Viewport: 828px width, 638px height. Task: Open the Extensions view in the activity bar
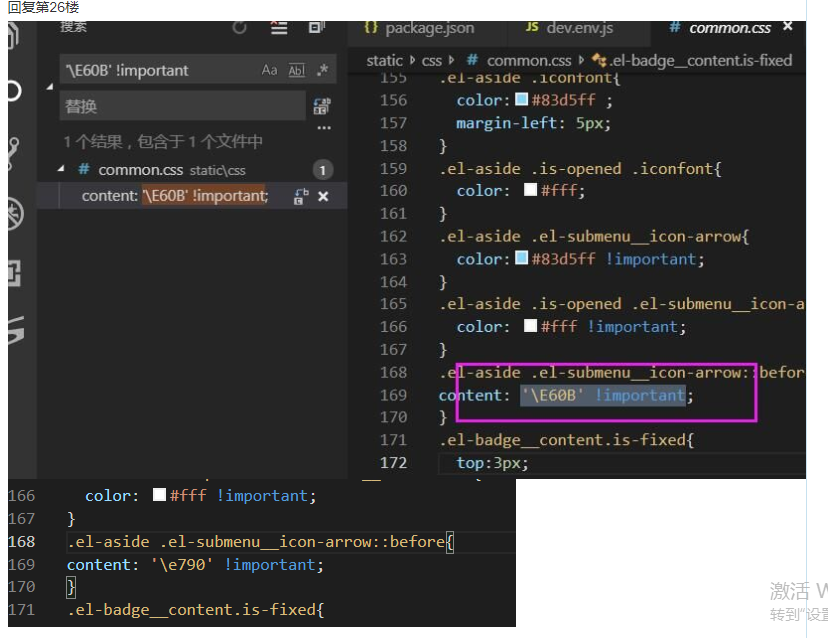pyautogui.click(x=14, y=272)
